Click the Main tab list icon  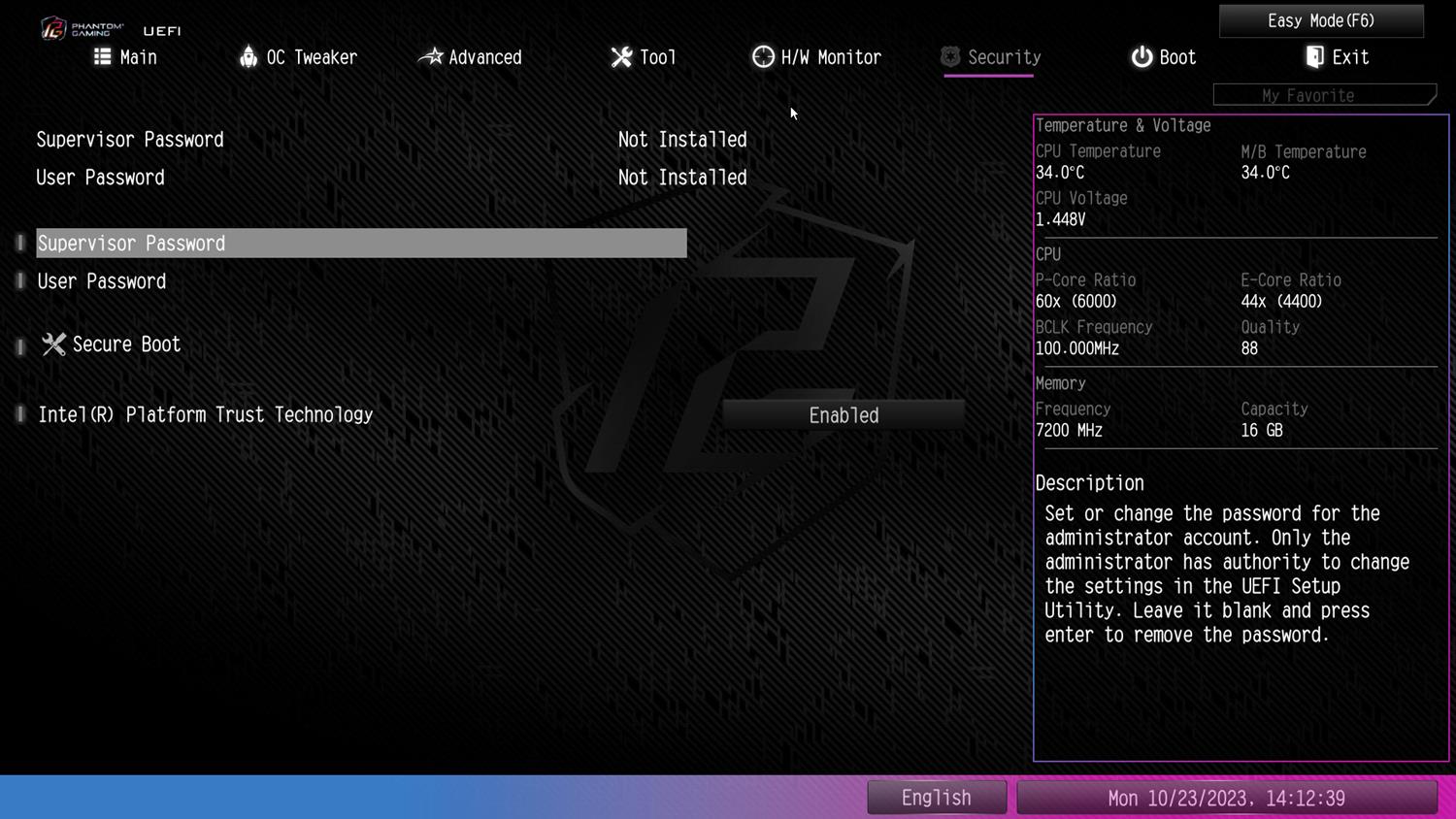tap(102, 57)
